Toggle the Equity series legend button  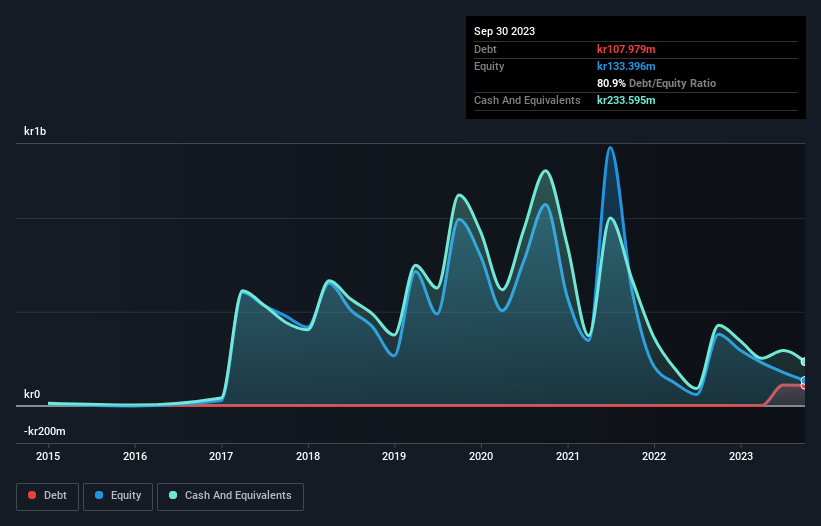point(118,496)
